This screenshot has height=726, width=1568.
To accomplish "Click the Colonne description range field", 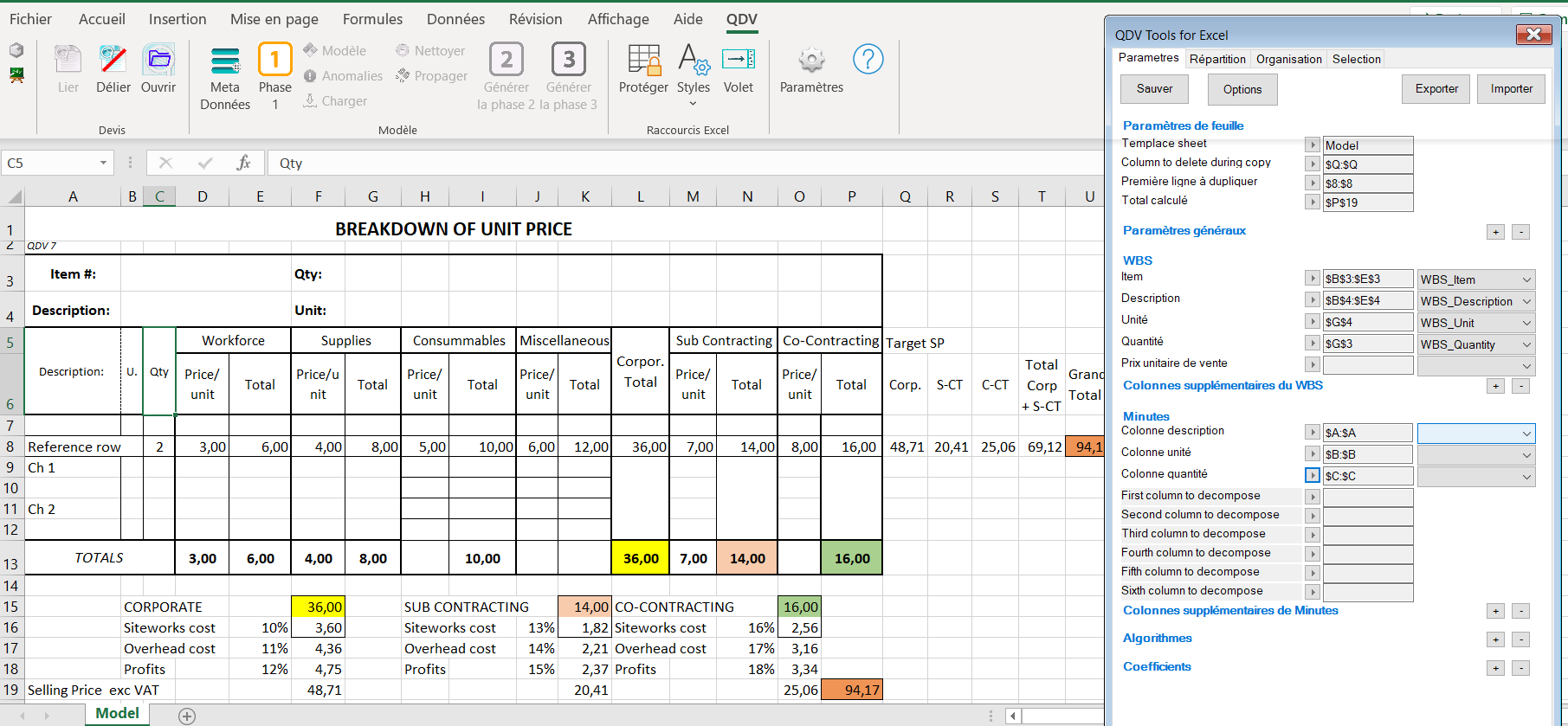I will pyautogui.click(x=1367, y=433).
